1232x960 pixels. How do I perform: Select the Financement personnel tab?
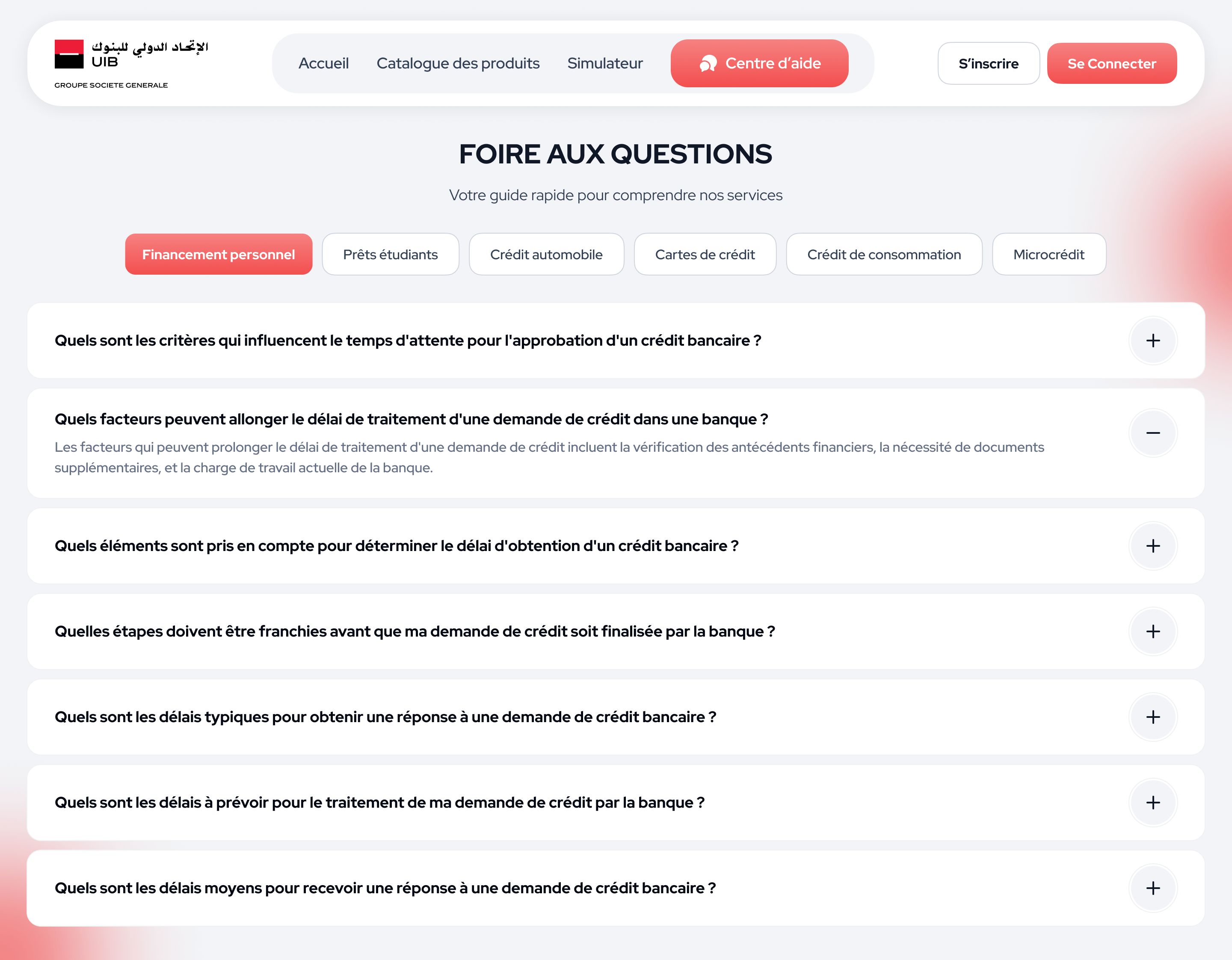pyautogui.click(x=218, y=255)
